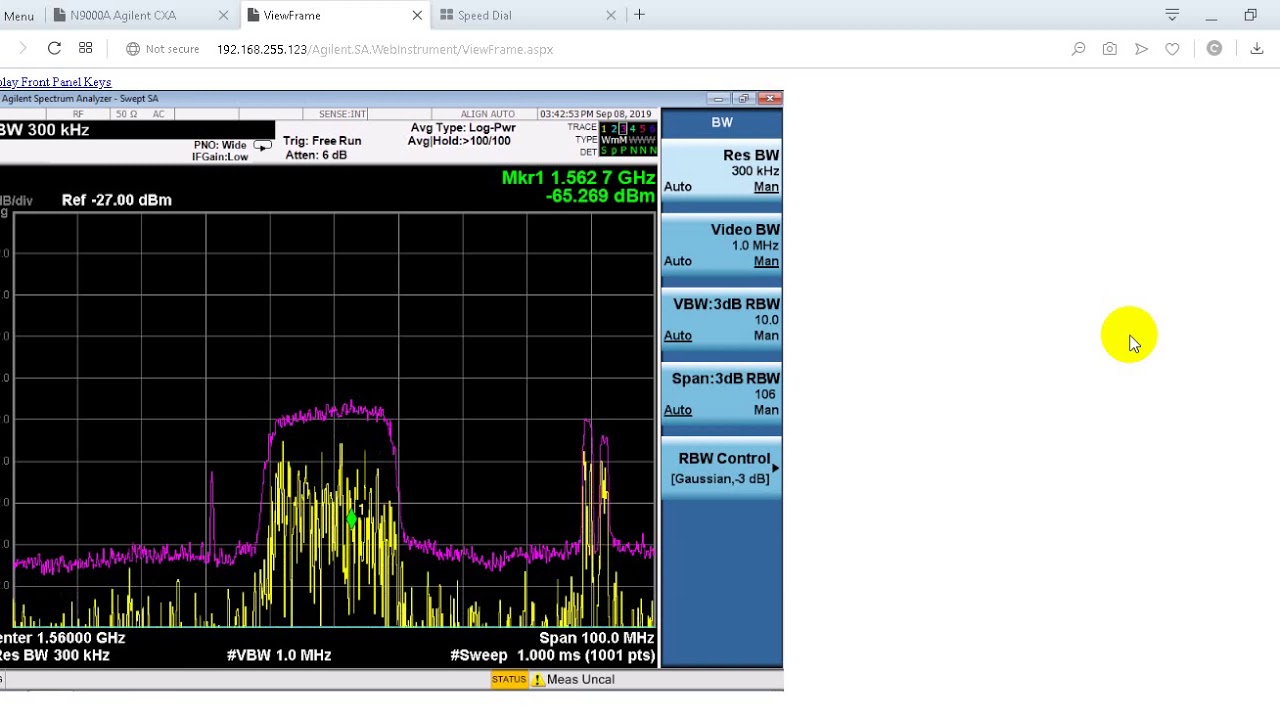Minimize the spectrum analyzer window
The image size is (1280, 720).
pos(718,98)
